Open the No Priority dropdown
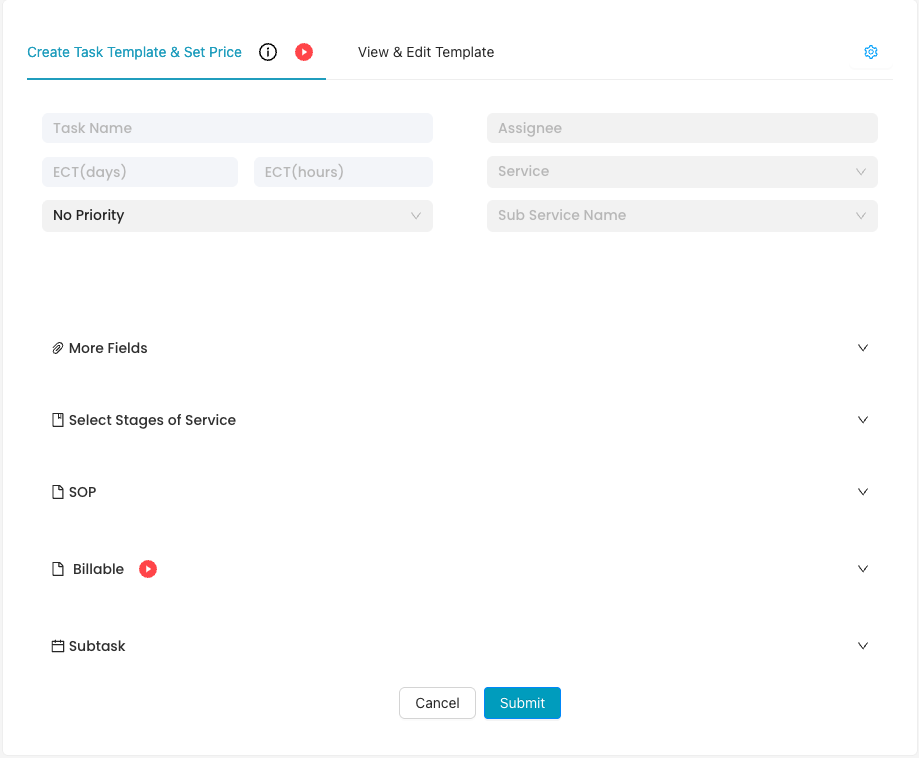919x758 pixels. [236, 215]
